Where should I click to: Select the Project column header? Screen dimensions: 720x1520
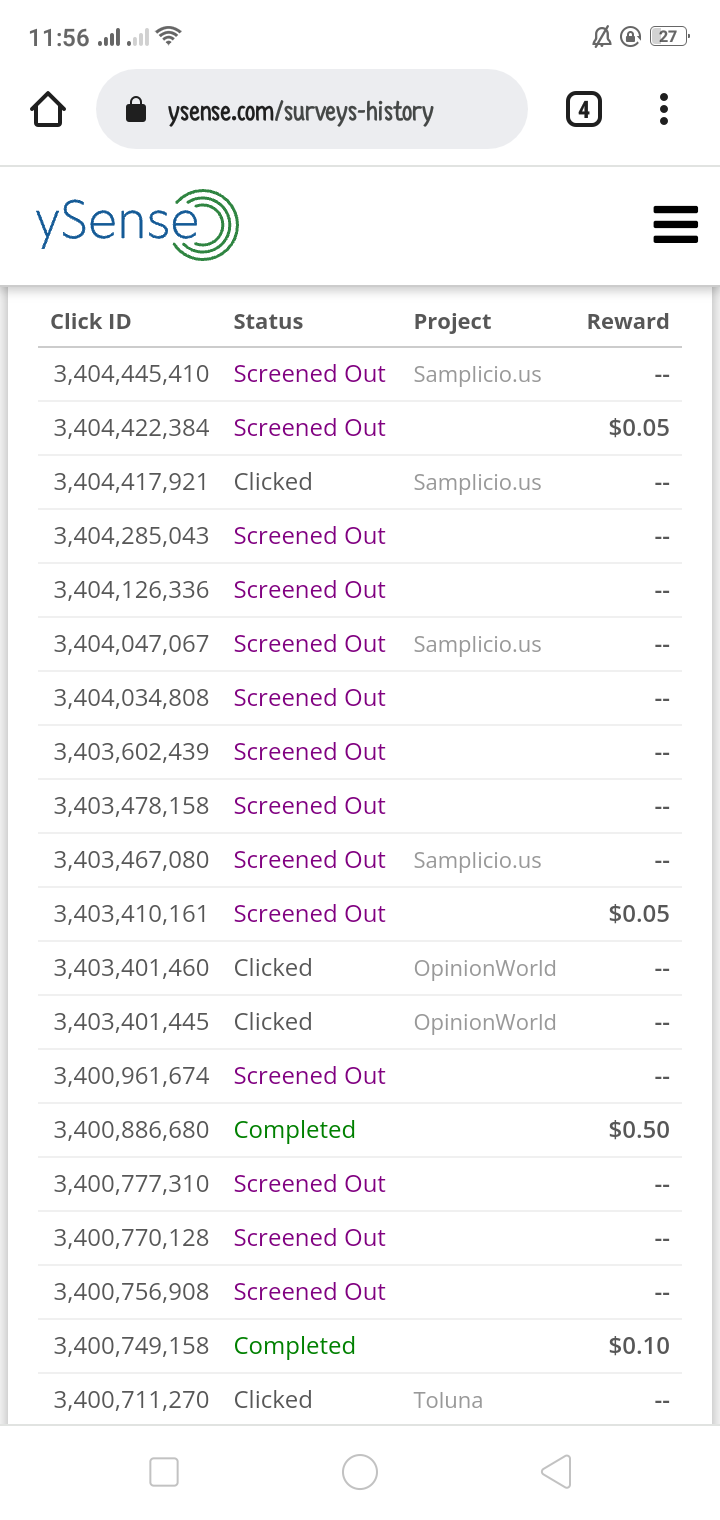[453, 322]
